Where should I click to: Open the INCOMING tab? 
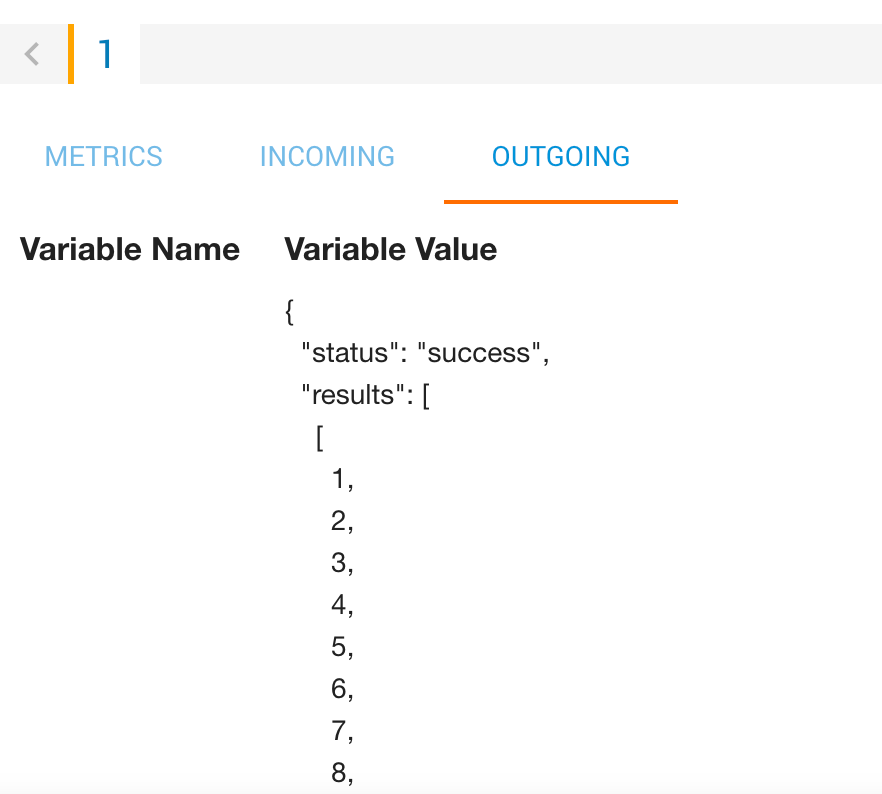pos(327,157)
